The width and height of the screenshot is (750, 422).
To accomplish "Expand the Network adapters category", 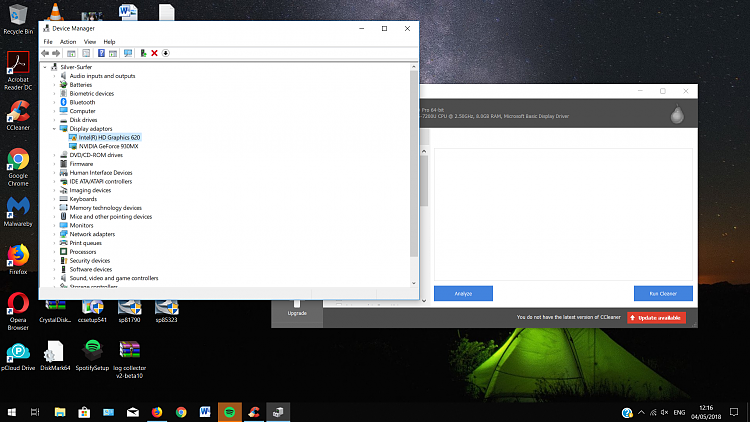I will click(54, 234).
